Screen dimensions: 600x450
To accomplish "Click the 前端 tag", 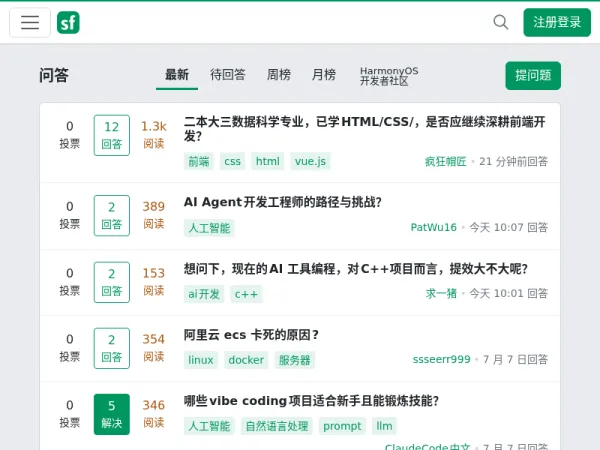I will coord(199,161).
